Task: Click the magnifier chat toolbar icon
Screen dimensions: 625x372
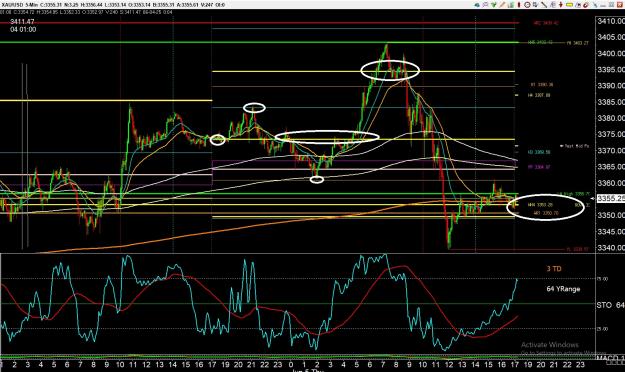Action: tap(485, 5)
